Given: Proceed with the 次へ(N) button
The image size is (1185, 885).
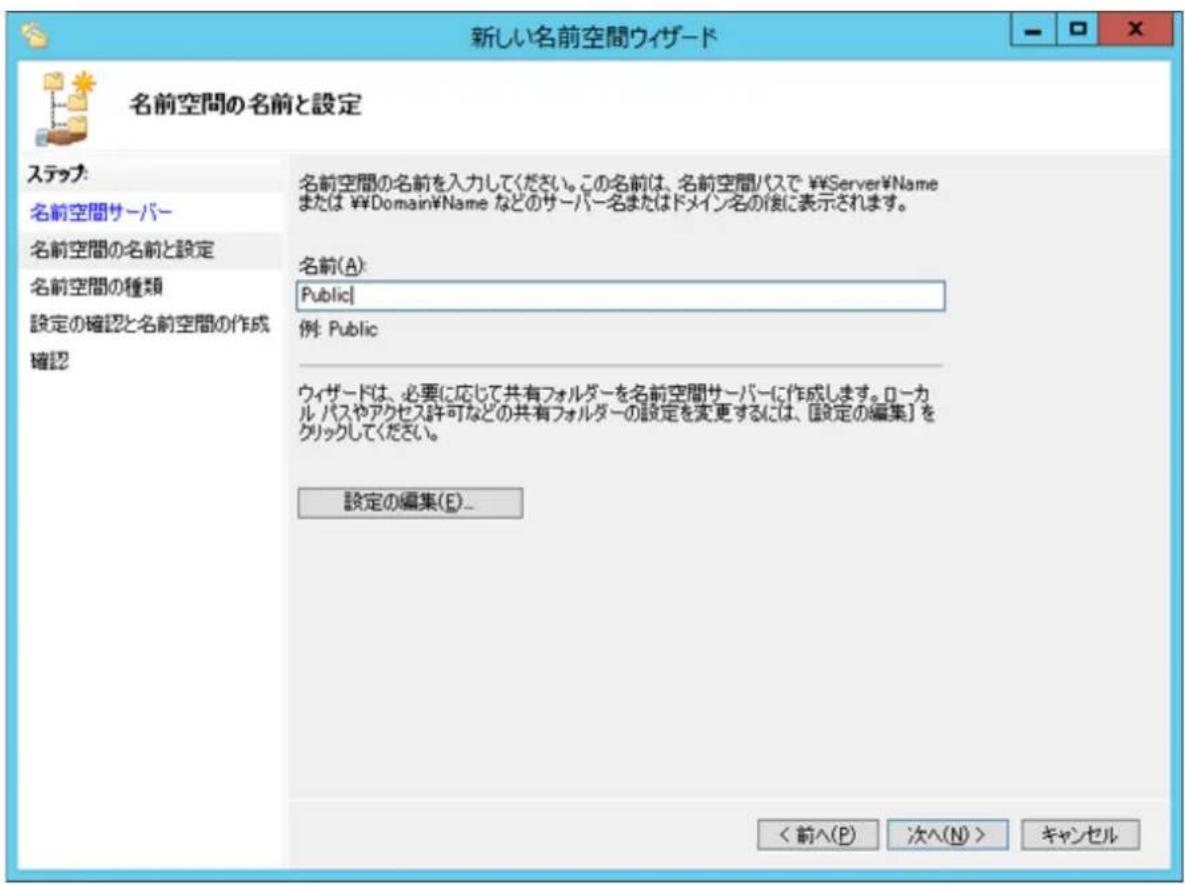Looking at the screenshot, I should pos(947,835).
